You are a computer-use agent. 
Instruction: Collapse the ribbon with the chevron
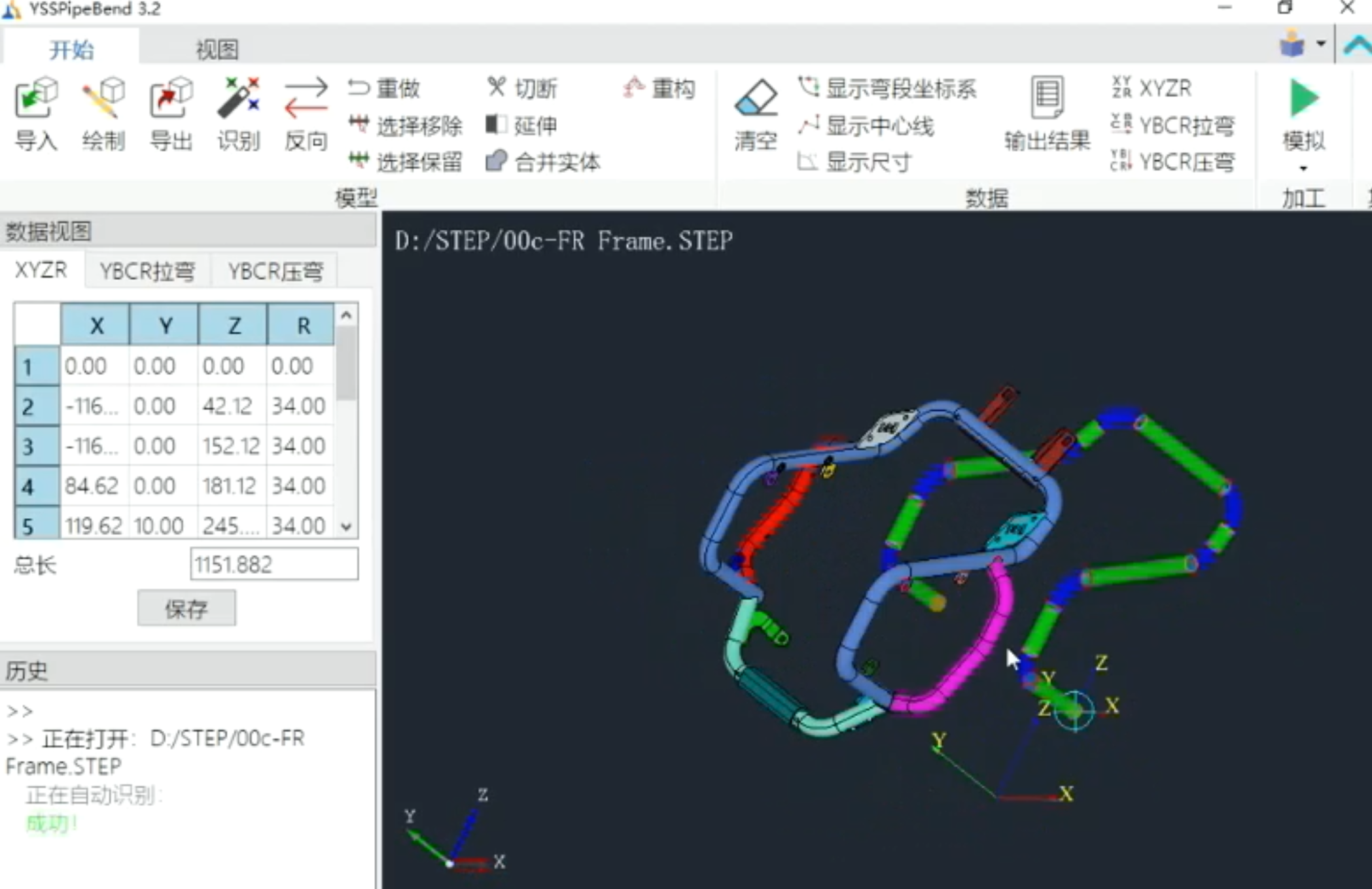pos(1357,45)
